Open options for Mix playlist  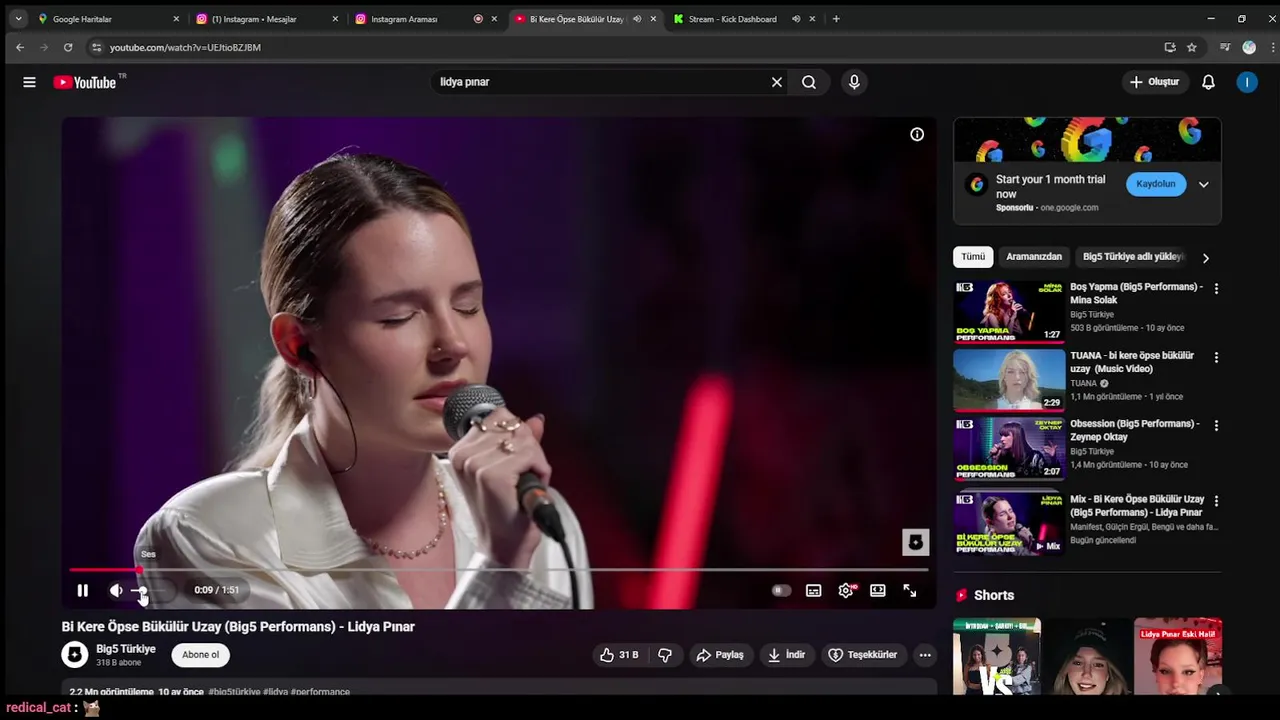(x=1216, y=500)
